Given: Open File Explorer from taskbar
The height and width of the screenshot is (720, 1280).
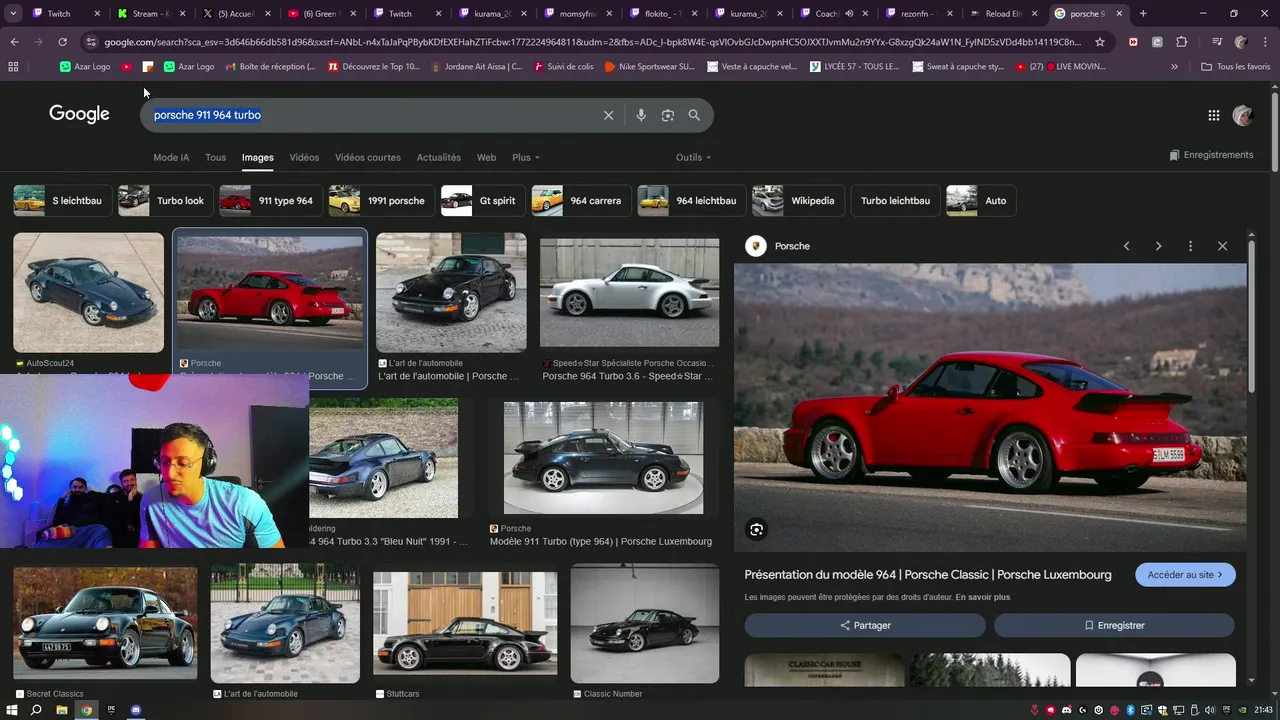Looking at the screenshot, I should [61, 710].
